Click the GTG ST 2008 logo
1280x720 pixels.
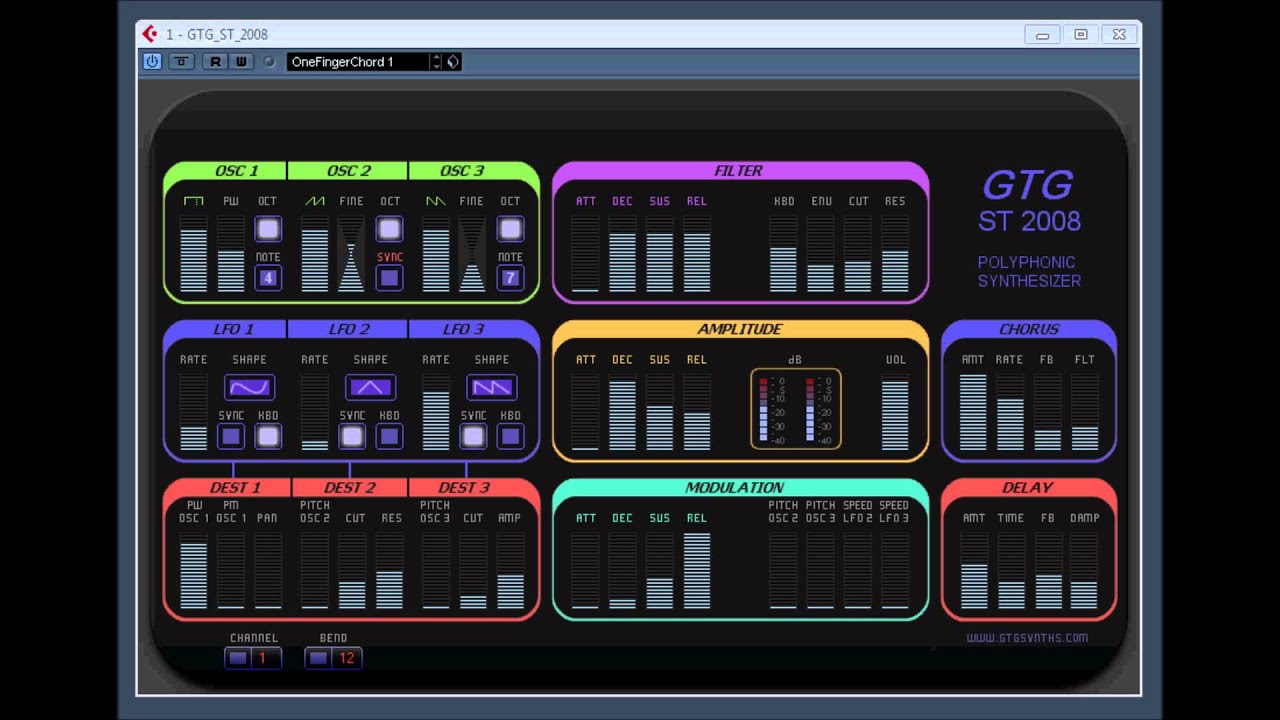pos(1029,201)
